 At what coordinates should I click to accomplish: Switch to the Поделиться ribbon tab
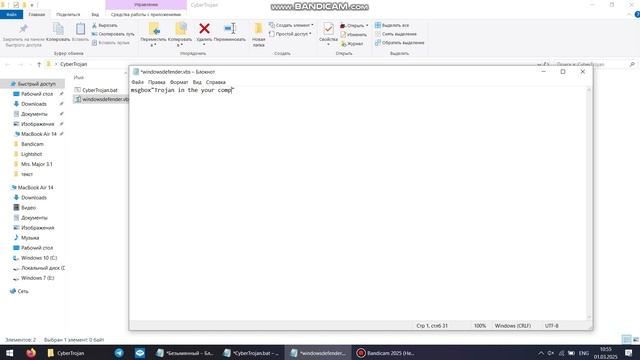[68, 14]
